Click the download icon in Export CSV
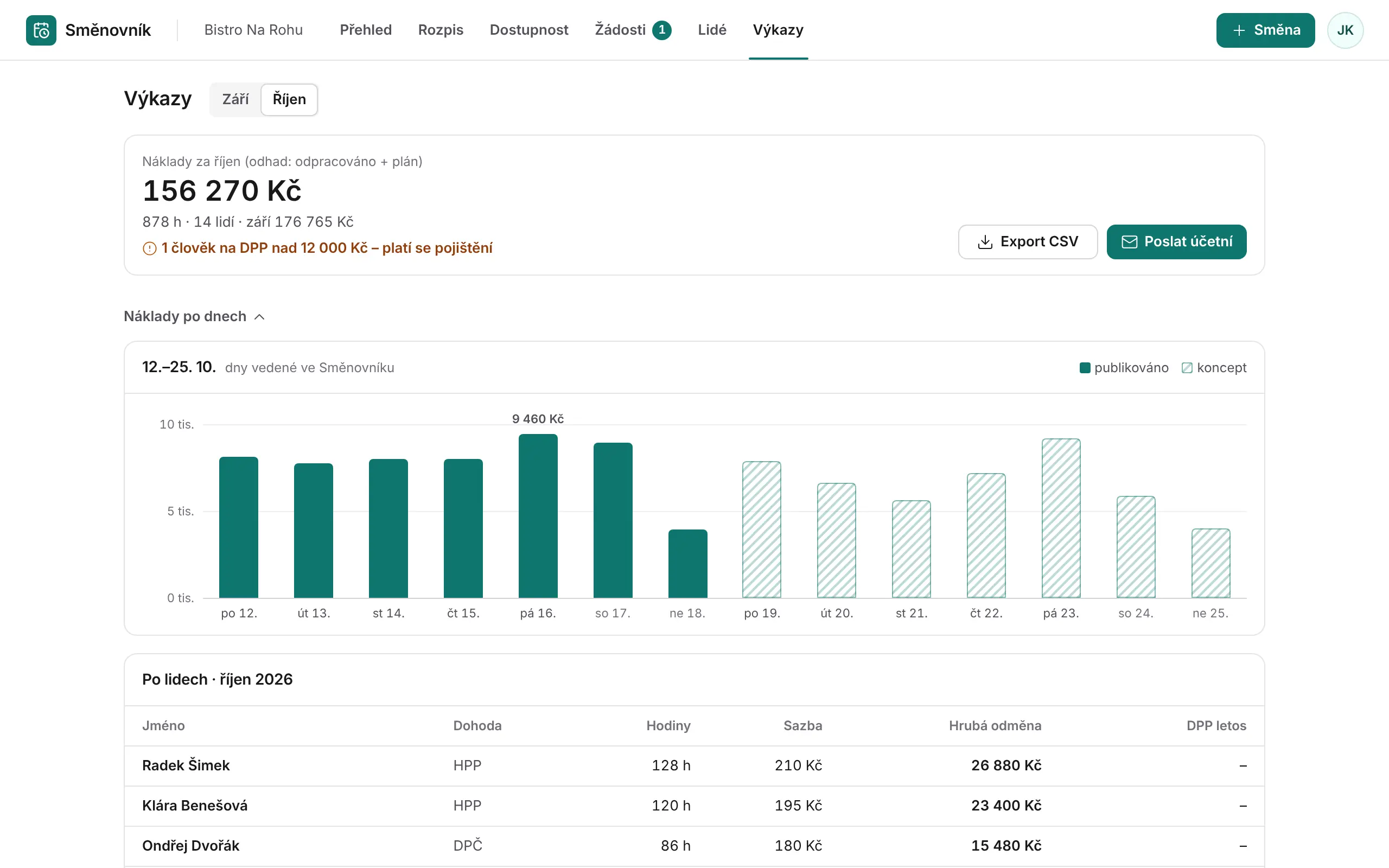The width and height of the screenshot is (1389, 868). point(985,242)
